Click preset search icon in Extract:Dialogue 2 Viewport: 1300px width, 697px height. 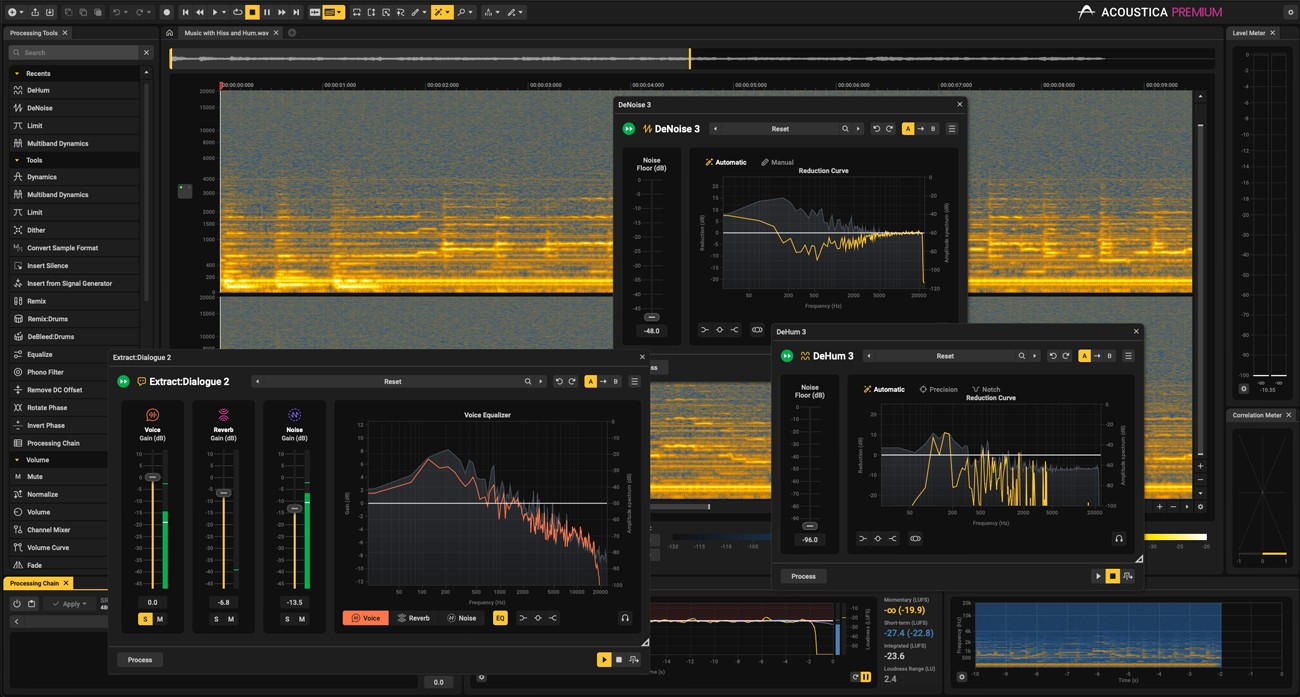528,381
